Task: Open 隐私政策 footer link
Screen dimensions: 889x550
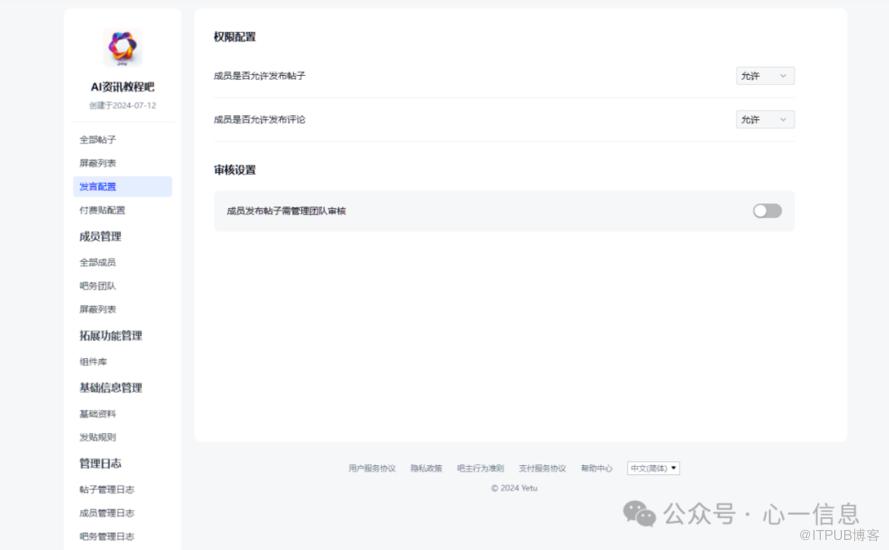Action: (426, 468)
